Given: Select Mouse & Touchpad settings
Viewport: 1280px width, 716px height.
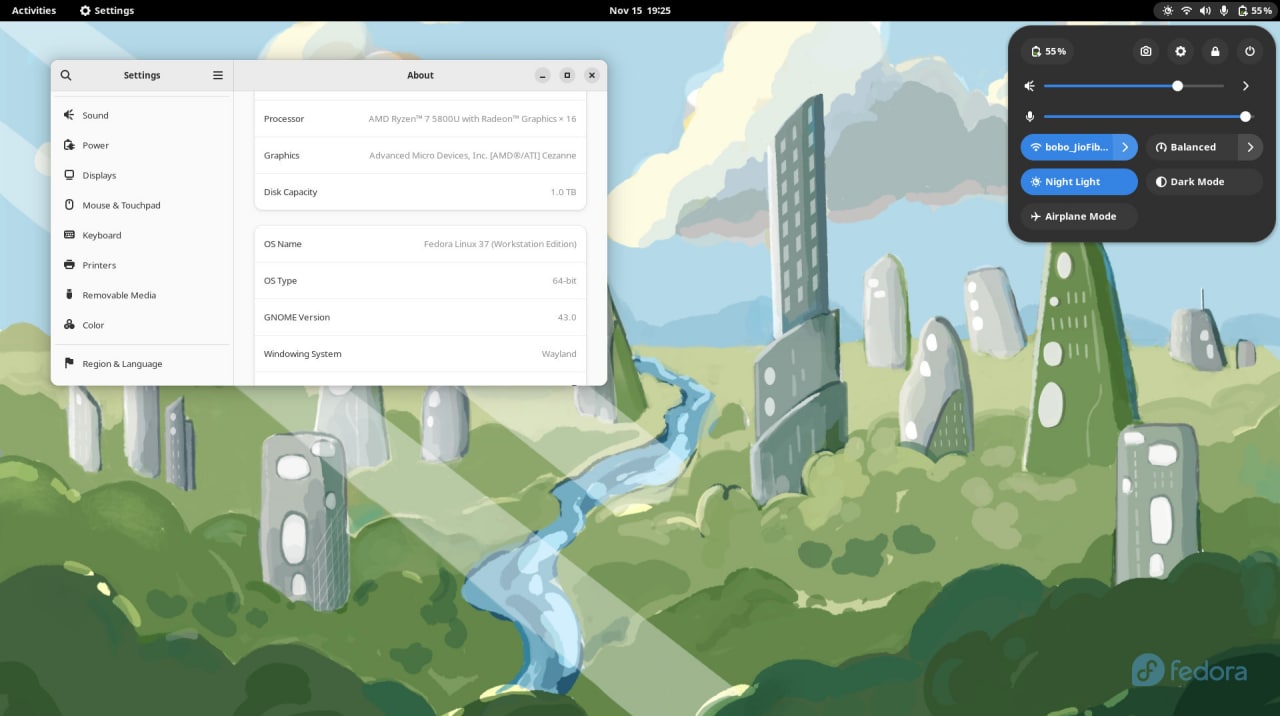Looking at the screenshot, I should (141, 205).
